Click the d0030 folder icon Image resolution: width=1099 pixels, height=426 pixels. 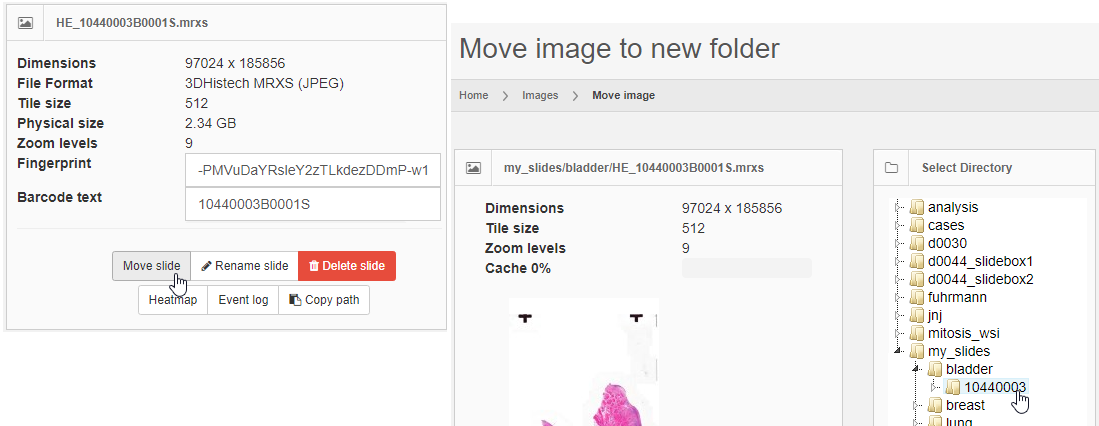click(917, 243)
